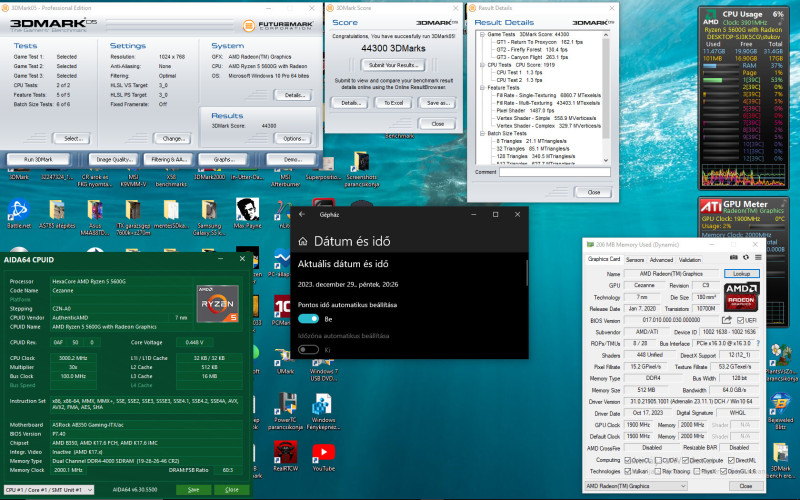Image resolution: width=800 pixels, height=500 pixels.
Task: Open the GPU selection dropdown in GPU-Z
Action: 636,486
